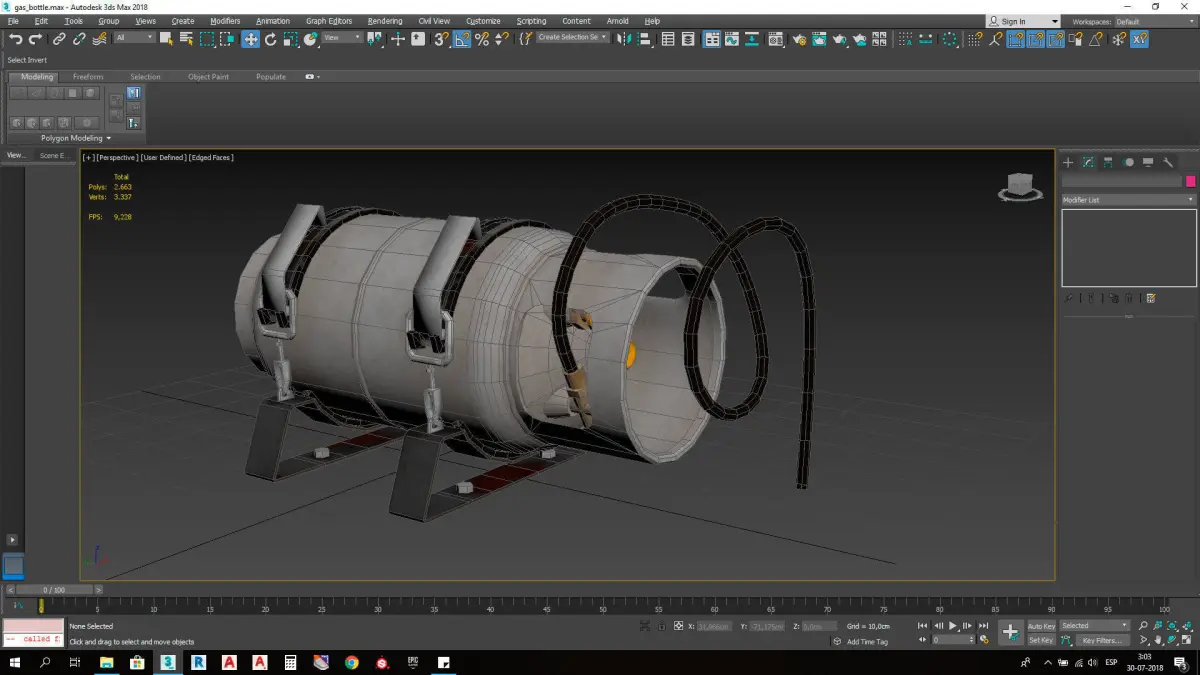The height and width of the screenshot is (675, 1200).
Task: Open the Workspaces Default dropdown
Action: (1153, 21)
